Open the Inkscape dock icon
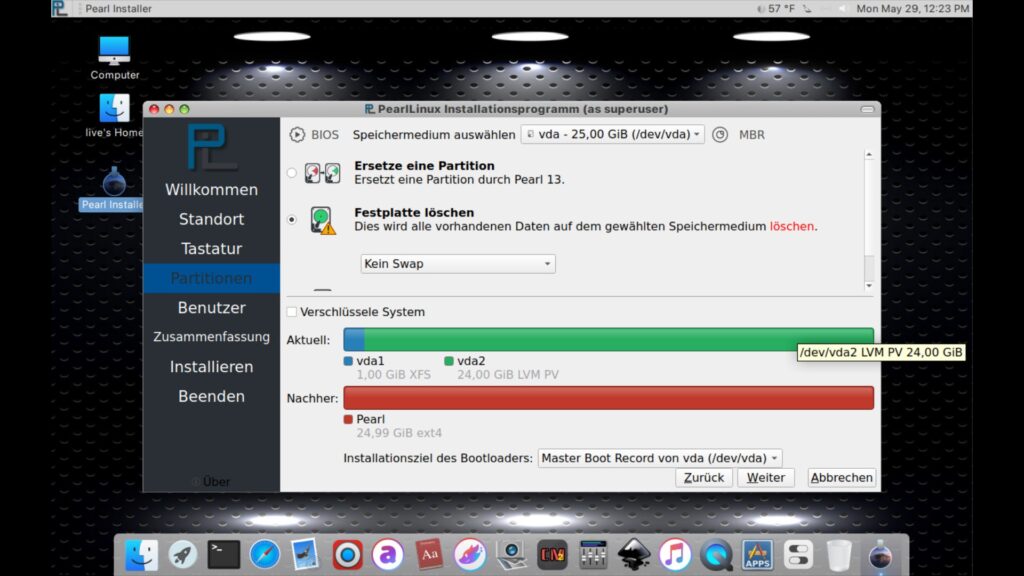This screenshot has height=576, width=1024. point(634,554)
